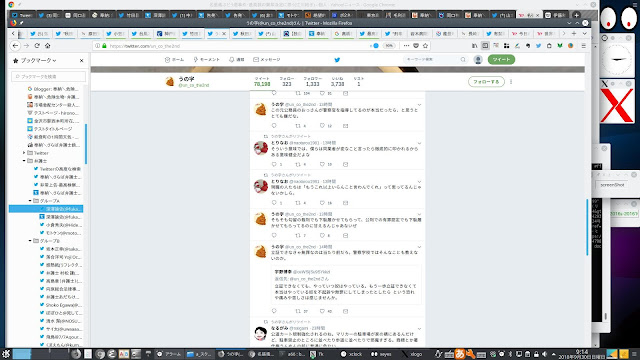Toggle the Firefox sidebar button
Viewport: 640px width, 360px height.
485,46
